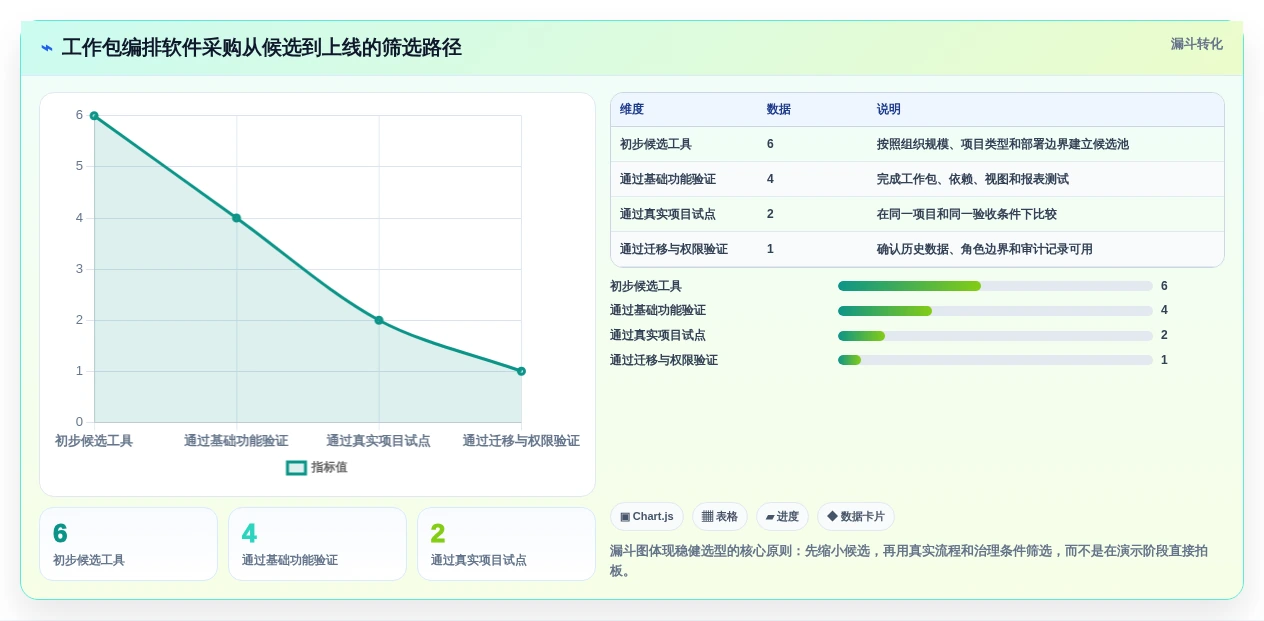Select the 进度 tag
Image resolution: width=1264 pixels, height=621 pixels.
(x=782, y=517)
